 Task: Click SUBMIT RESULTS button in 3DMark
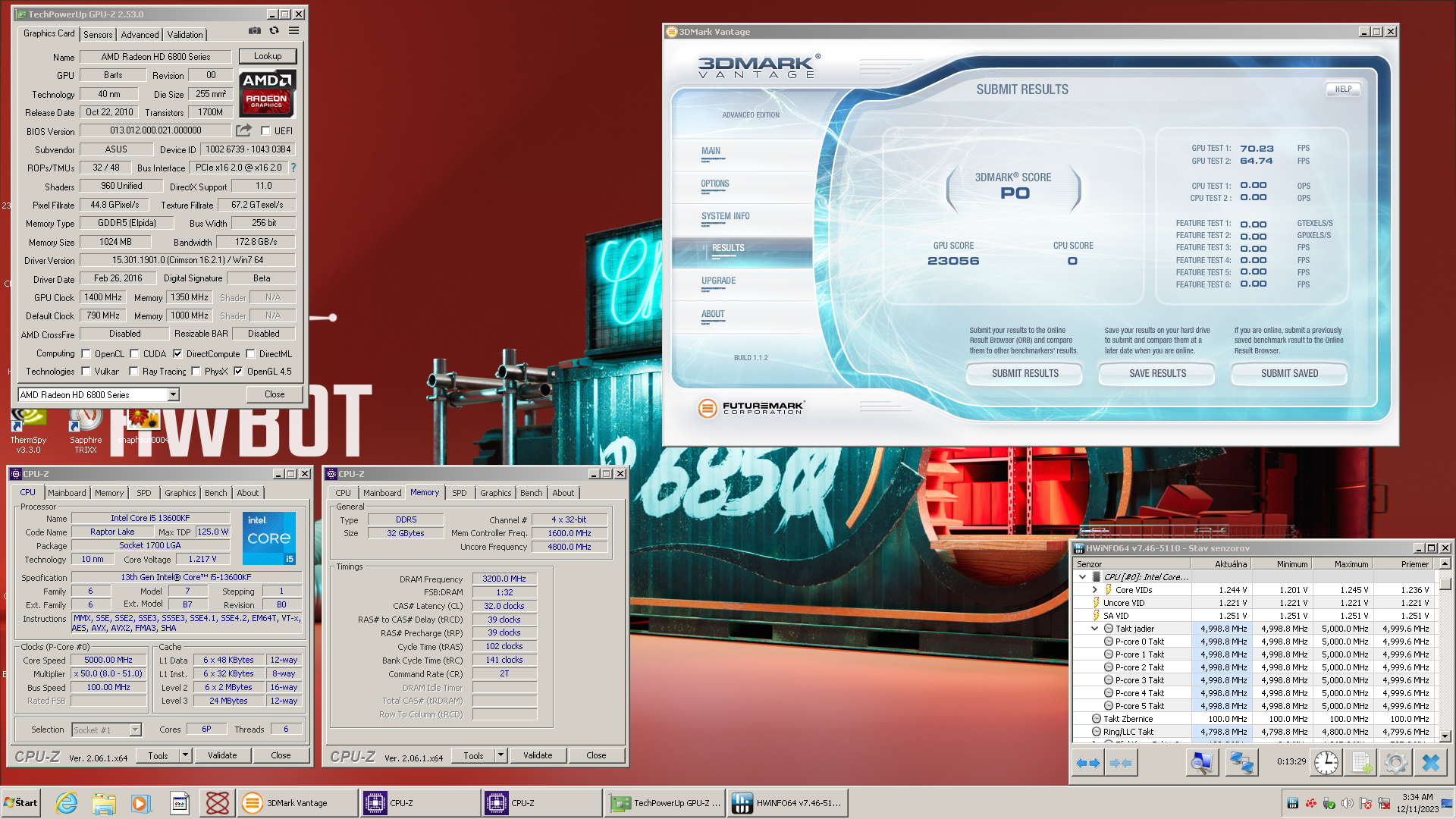[x=1025, y=373]
